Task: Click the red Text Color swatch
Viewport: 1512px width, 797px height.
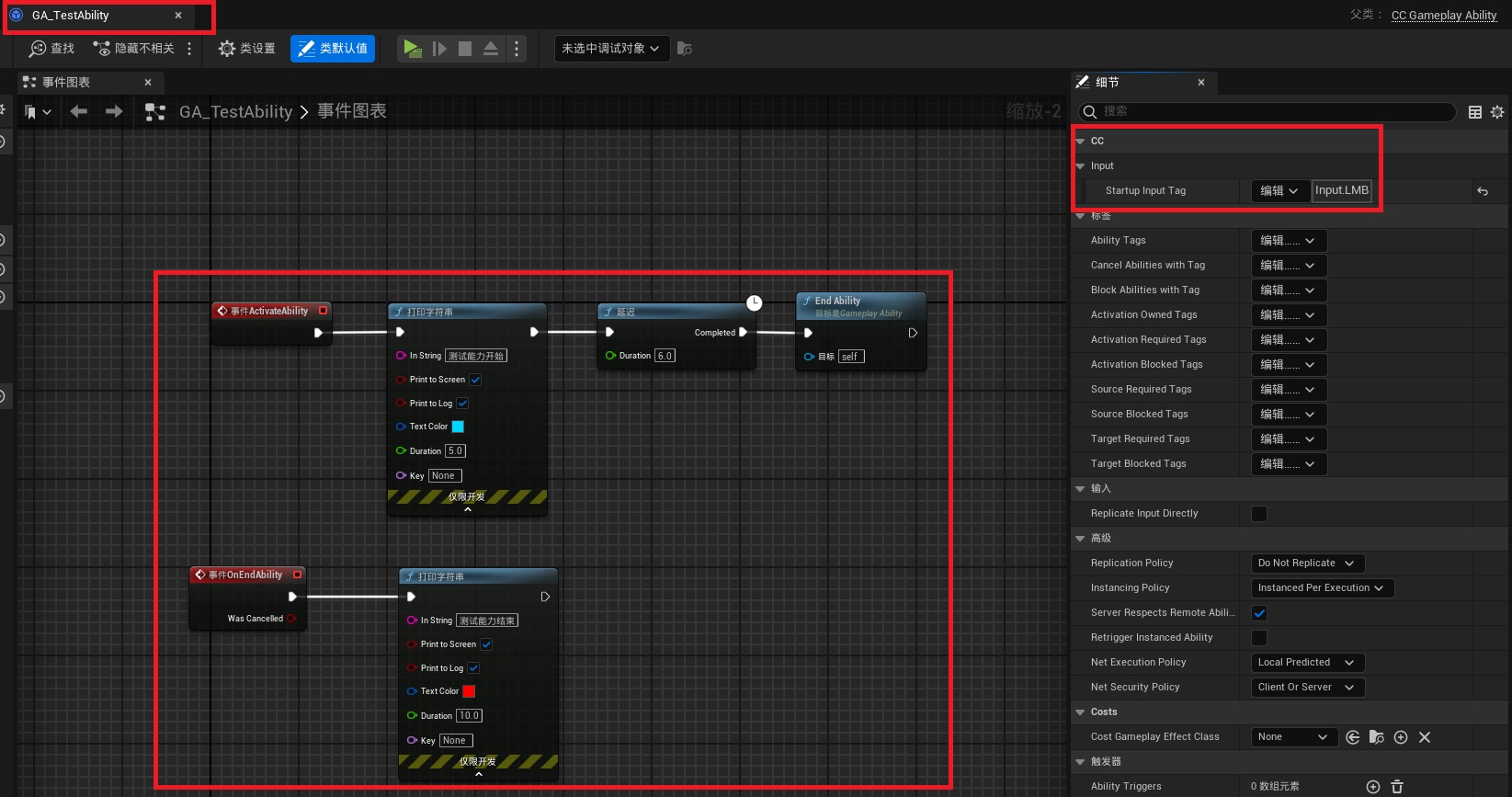Action: [469, 691]
